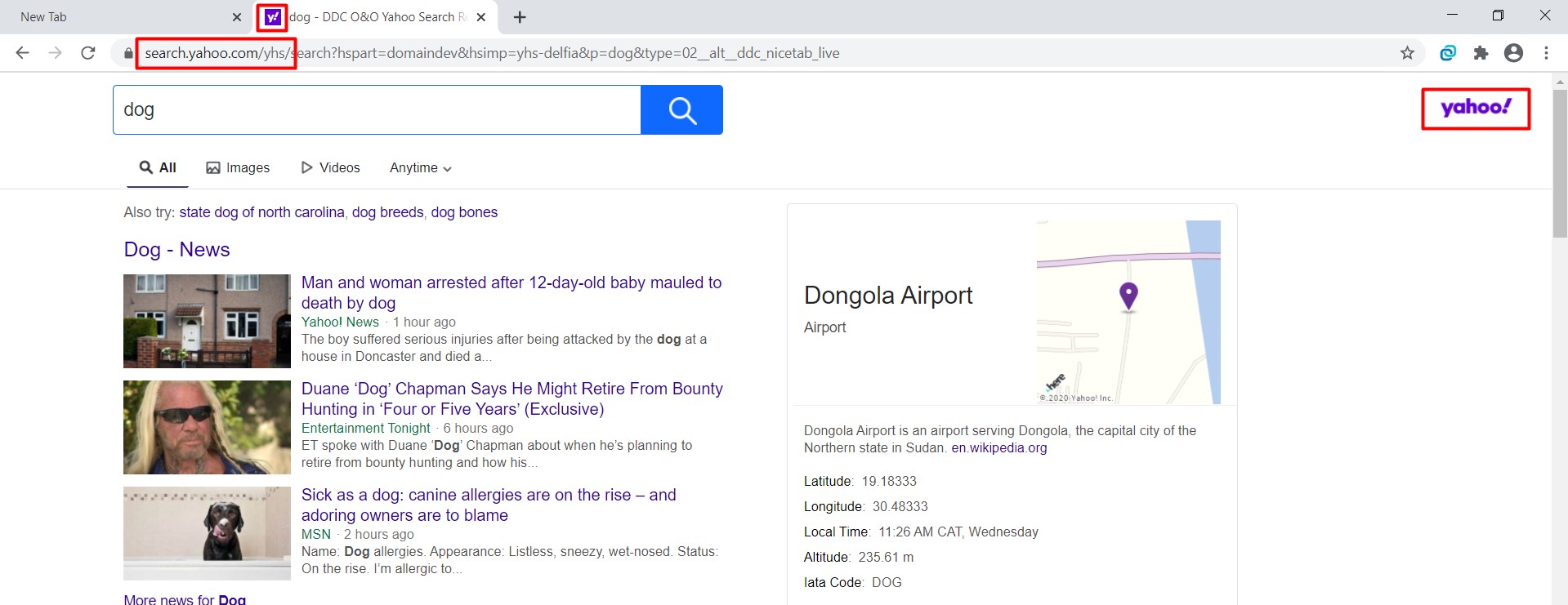
Task: Click the Dongola Airport map image
Action: tap(1128, 312)
